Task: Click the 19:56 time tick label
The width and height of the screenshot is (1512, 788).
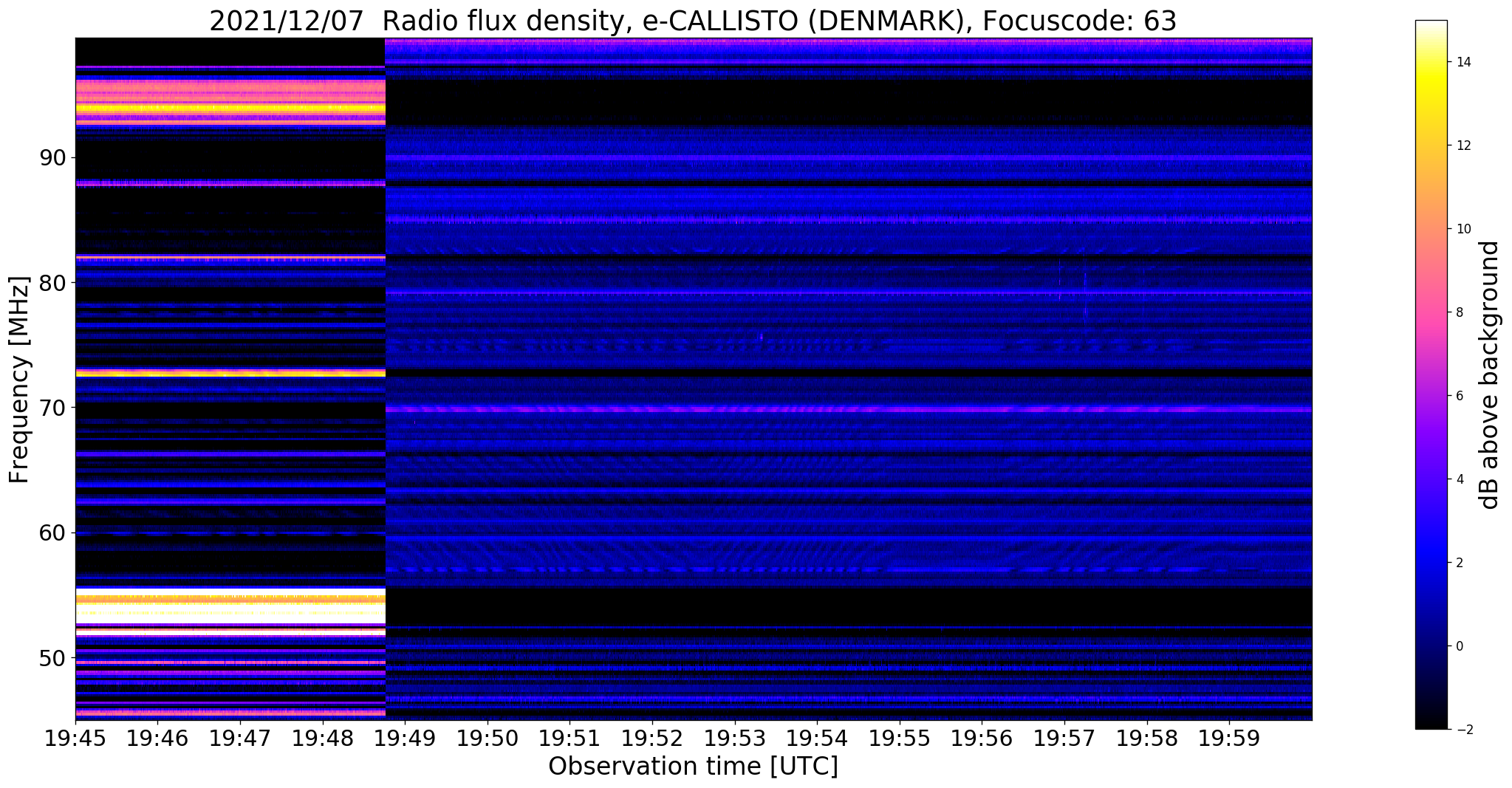Action: pyautogui.click(x=982, y=738)
